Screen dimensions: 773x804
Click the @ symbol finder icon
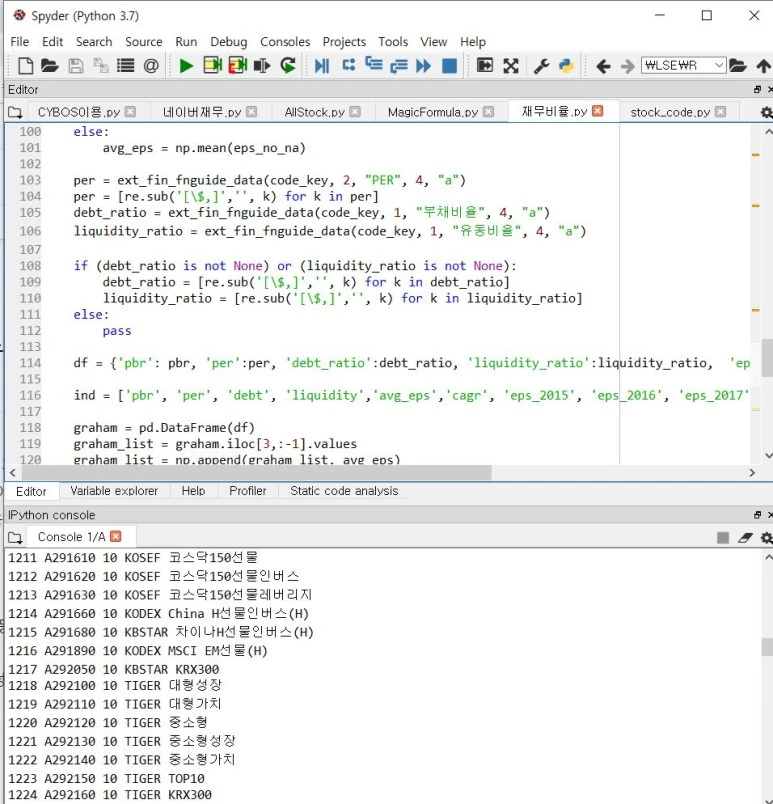coord(151,66)
